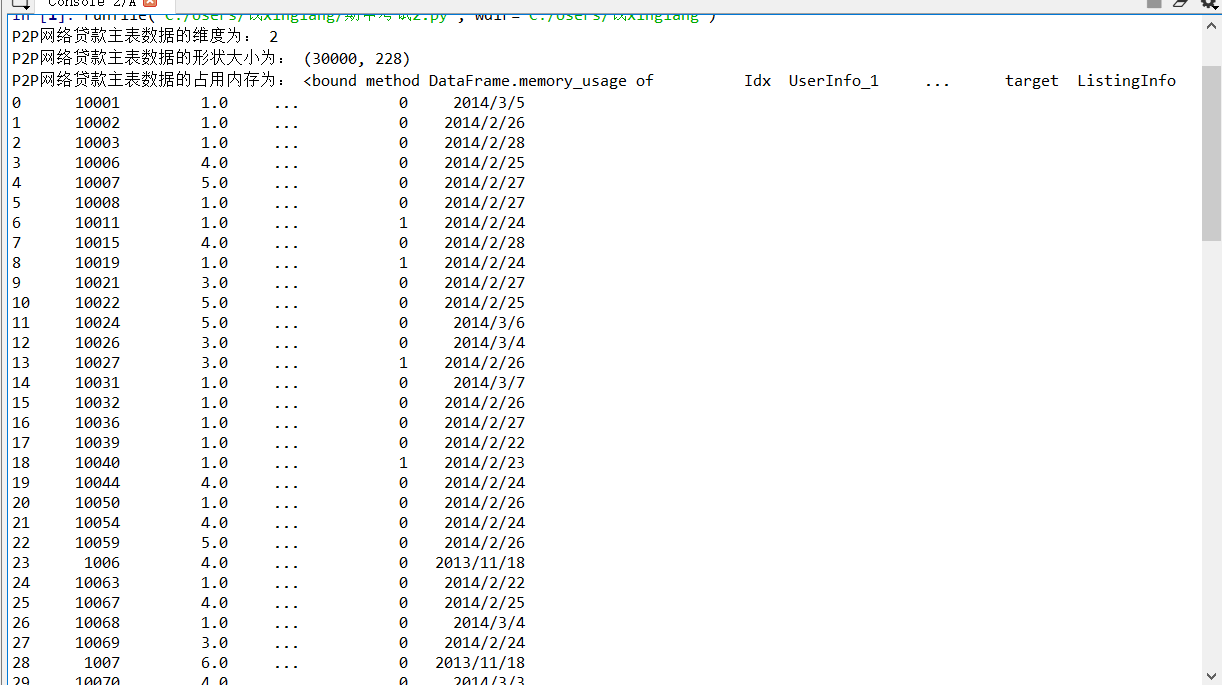Click target value 1 in row 6
Viewport: 1222px width, 685px height.
coord(403,222)
